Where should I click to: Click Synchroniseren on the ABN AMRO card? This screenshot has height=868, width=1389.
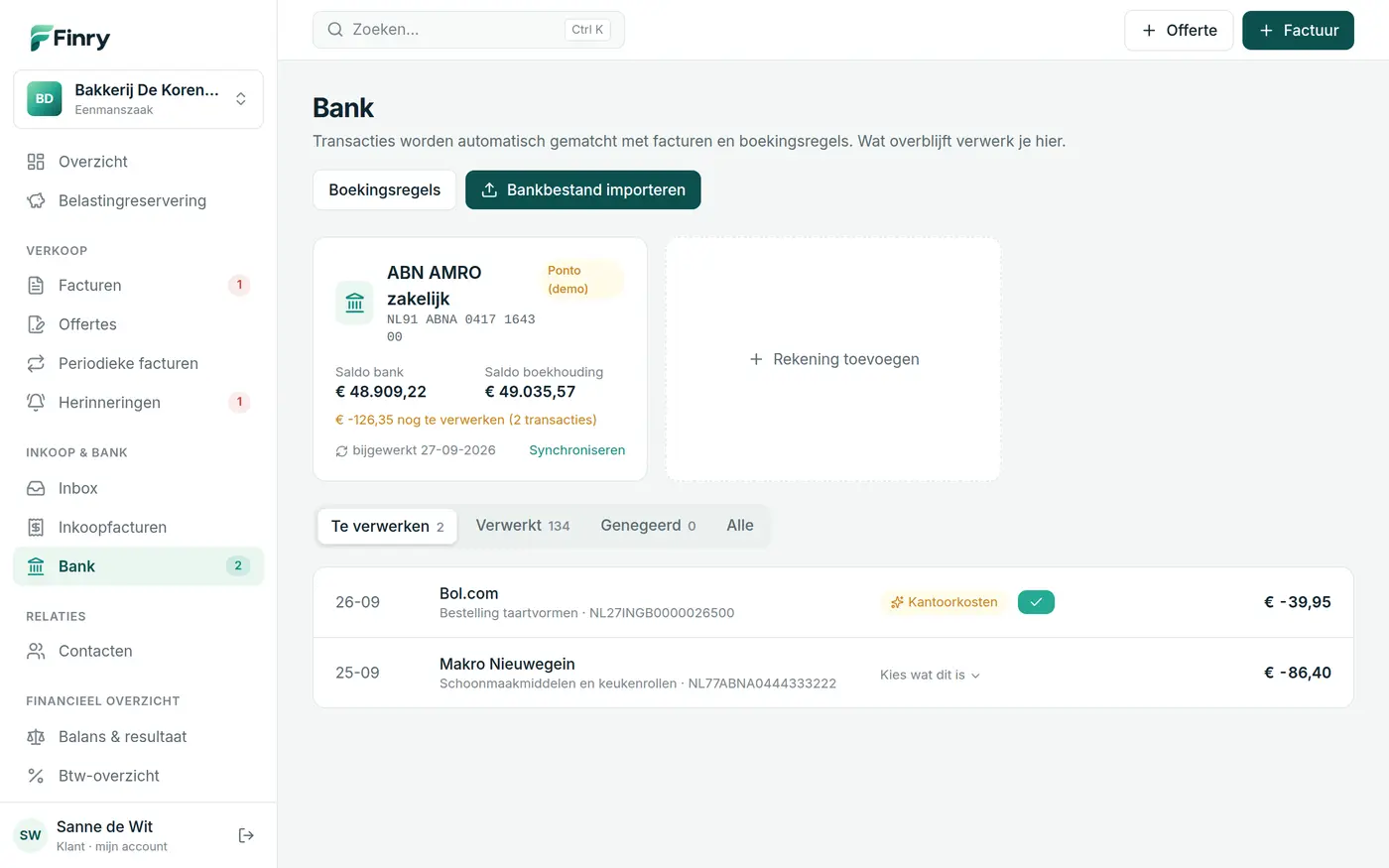click(577, 449)
